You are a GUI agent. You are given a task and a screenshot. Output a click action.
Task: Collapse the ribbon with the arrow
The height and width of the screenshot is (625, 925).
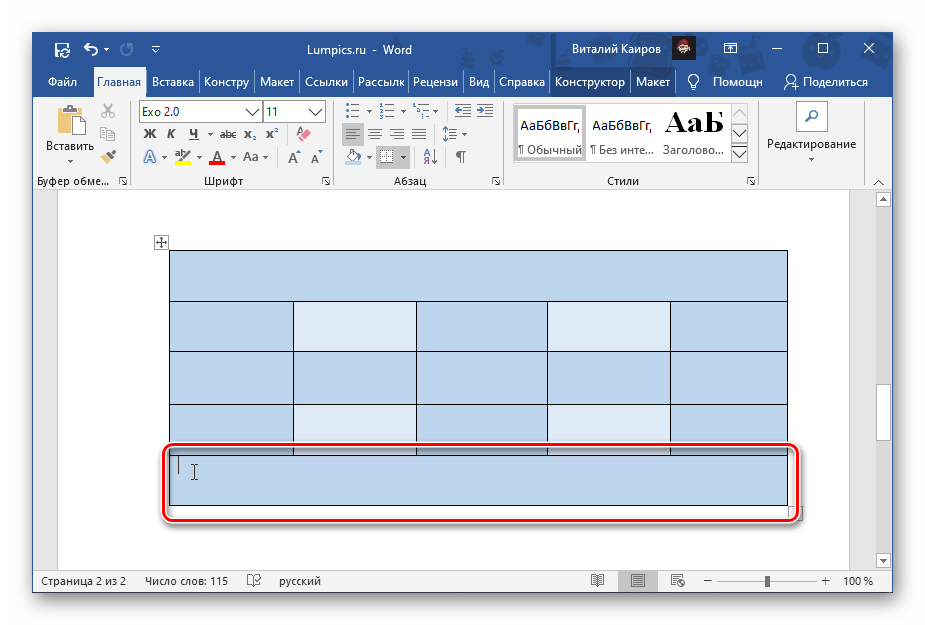tap(878, 182)
